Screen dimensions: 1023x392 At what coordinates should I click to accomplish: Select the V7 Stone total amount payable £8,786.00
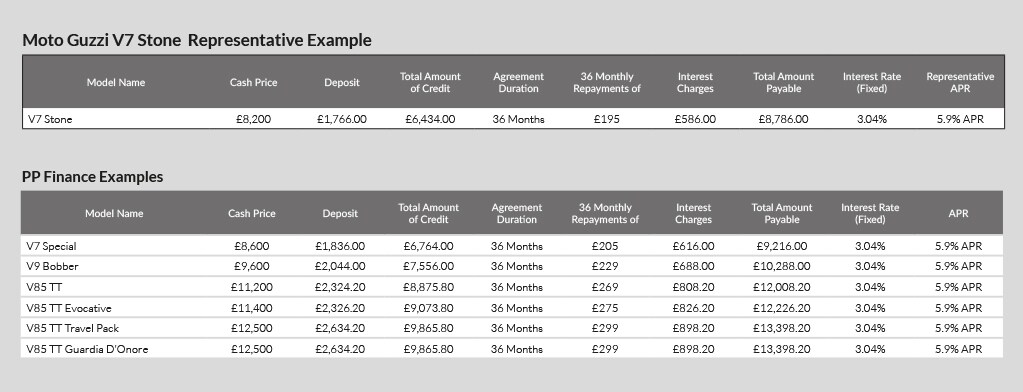pos(784,119)
